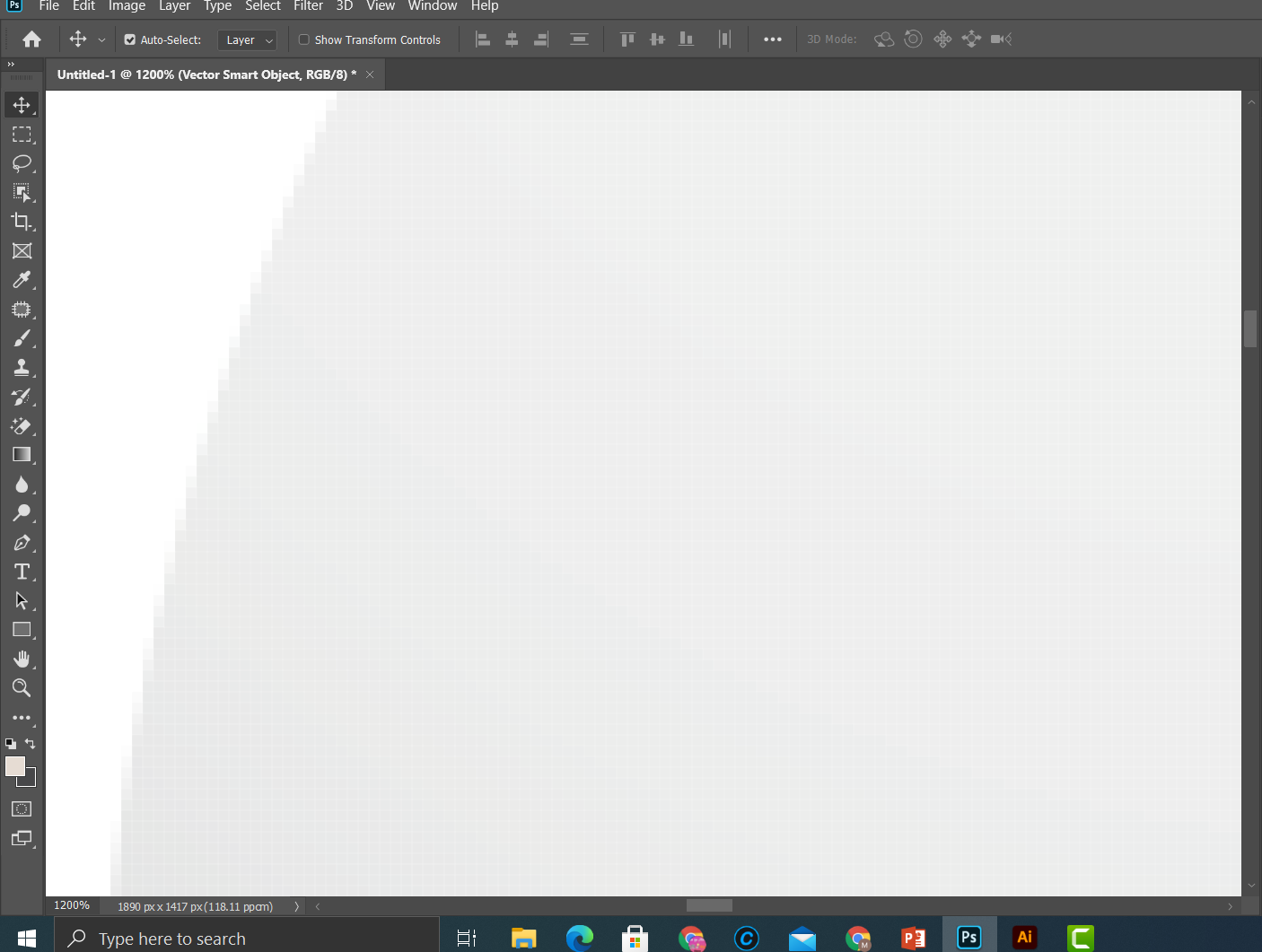Screen dimensions: 1262x952
Task: Open the Edit Toolbar three-dot menu
Action: [22, 718]
